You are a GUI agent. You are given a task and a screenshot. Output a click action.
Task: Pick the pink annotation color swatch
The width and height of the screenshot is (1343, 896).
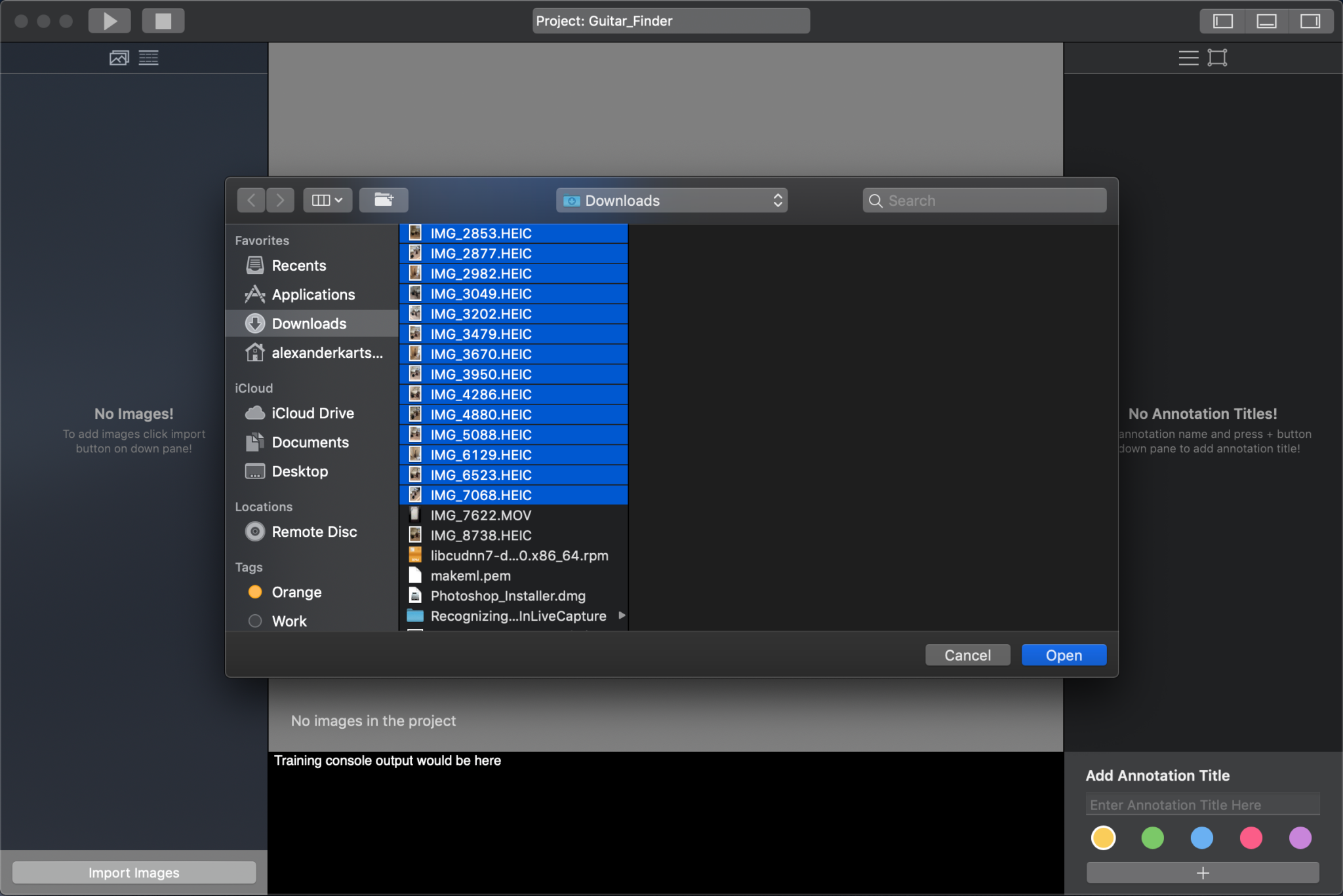(x=1251, y=837)
